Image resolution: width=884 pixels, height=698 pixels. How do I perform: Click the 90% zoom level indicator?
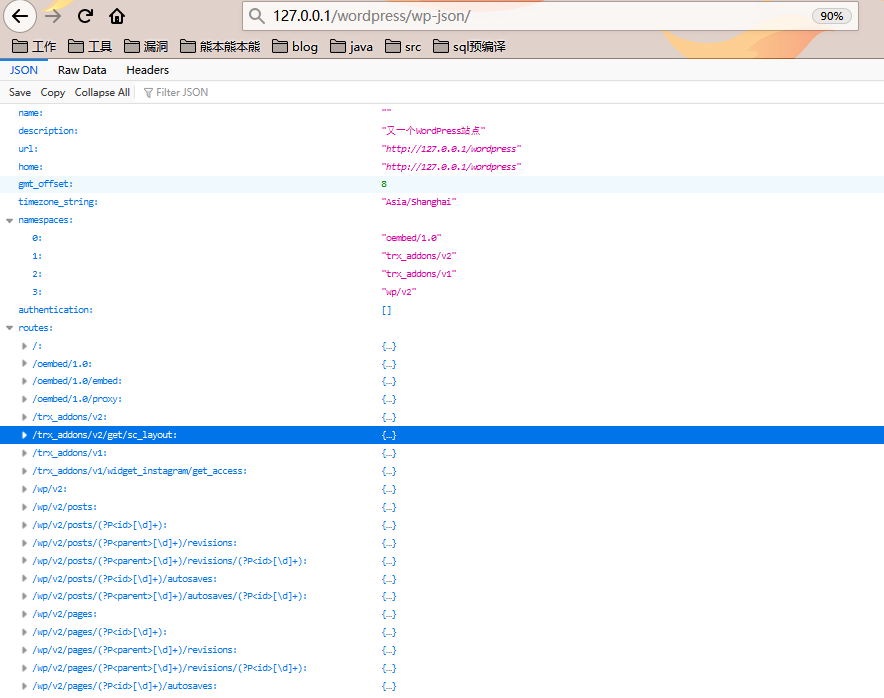[x=831, y=16]
